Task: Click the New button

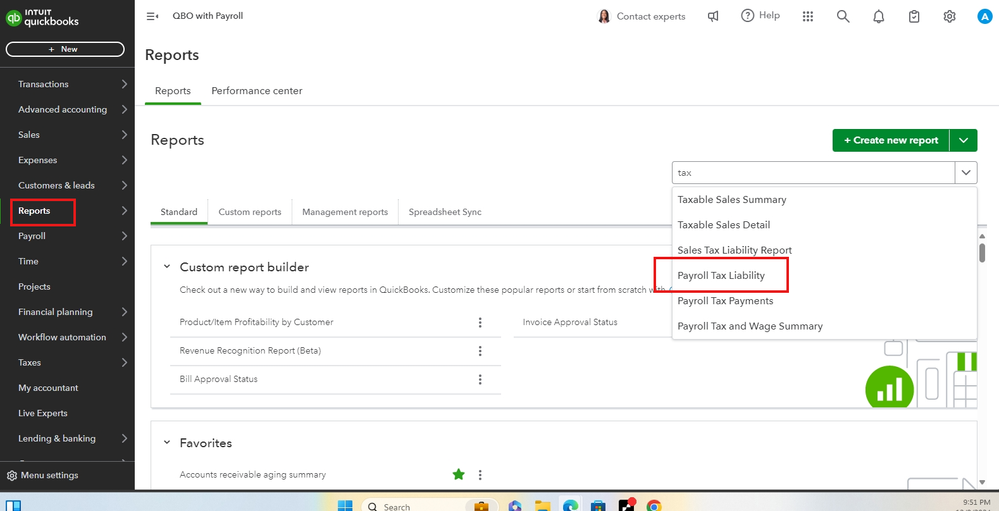Action: pyautogui.click(x=65, y=49)
